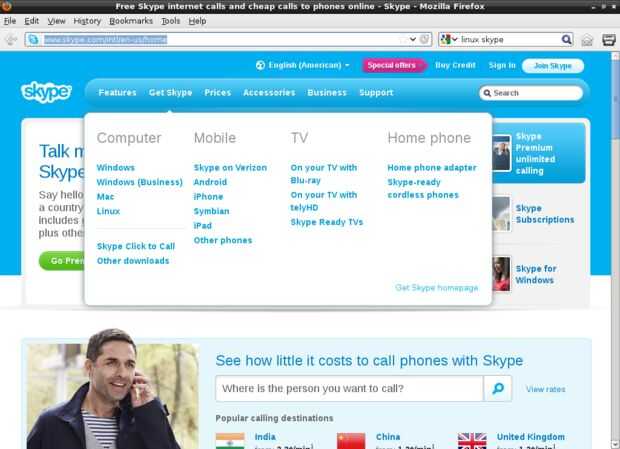
Task: Select the Prices navigation tab
Action: (217, 92)
